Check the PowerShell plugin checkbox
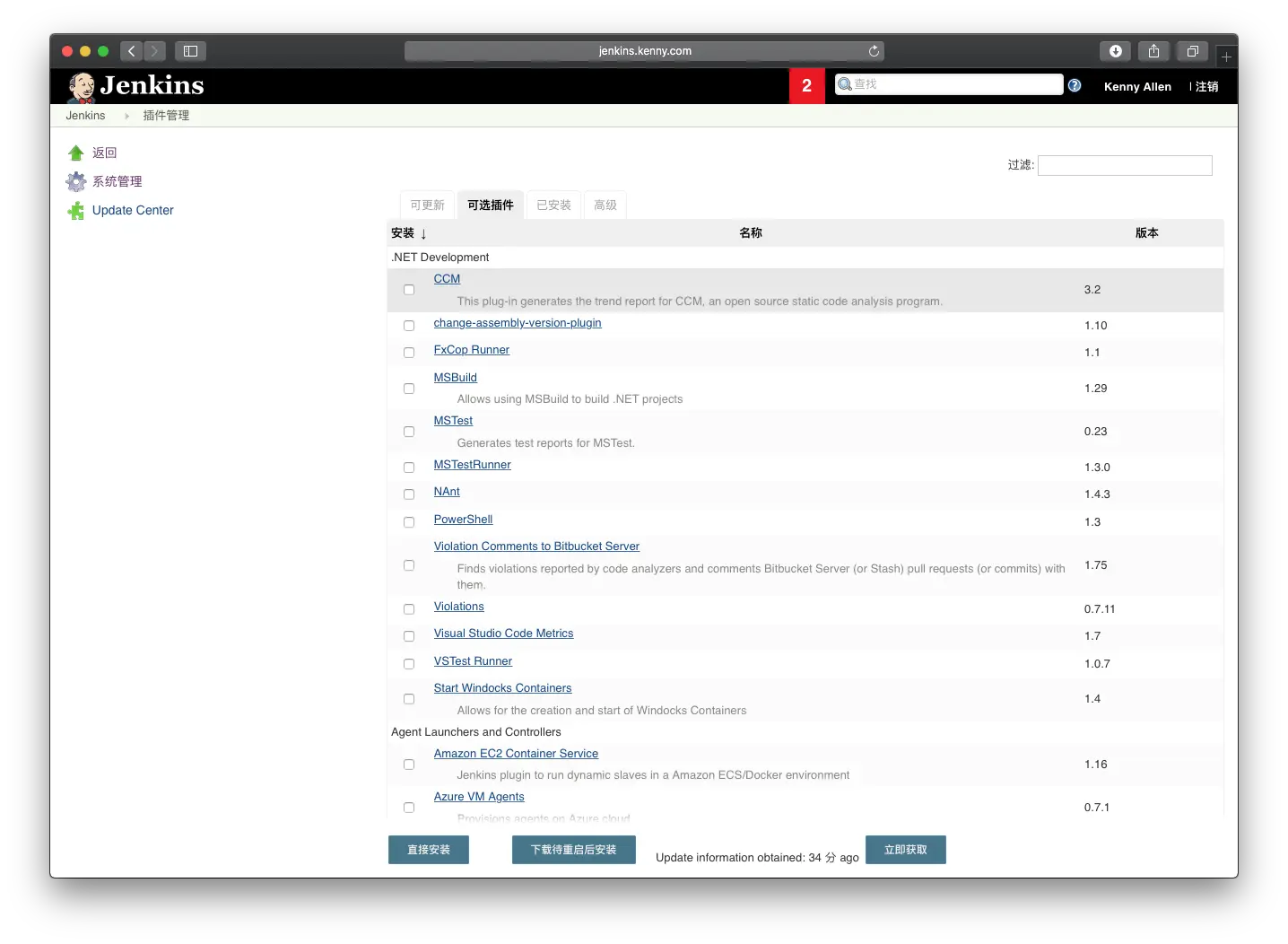The height and width of the screenshot is (944, 1288). coord(409,522)
